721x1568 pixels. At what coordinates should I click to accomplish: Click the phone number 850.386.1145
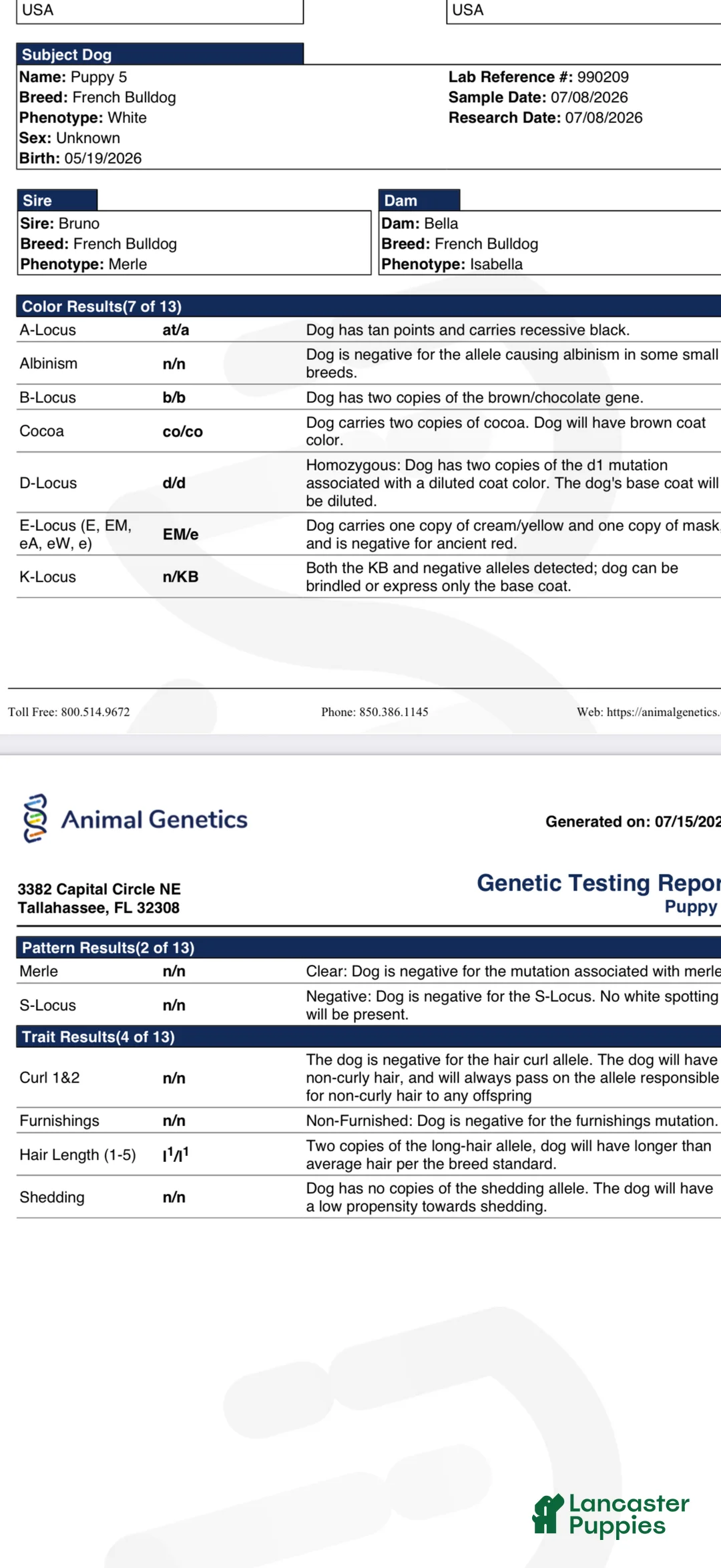tap(394, 712)
